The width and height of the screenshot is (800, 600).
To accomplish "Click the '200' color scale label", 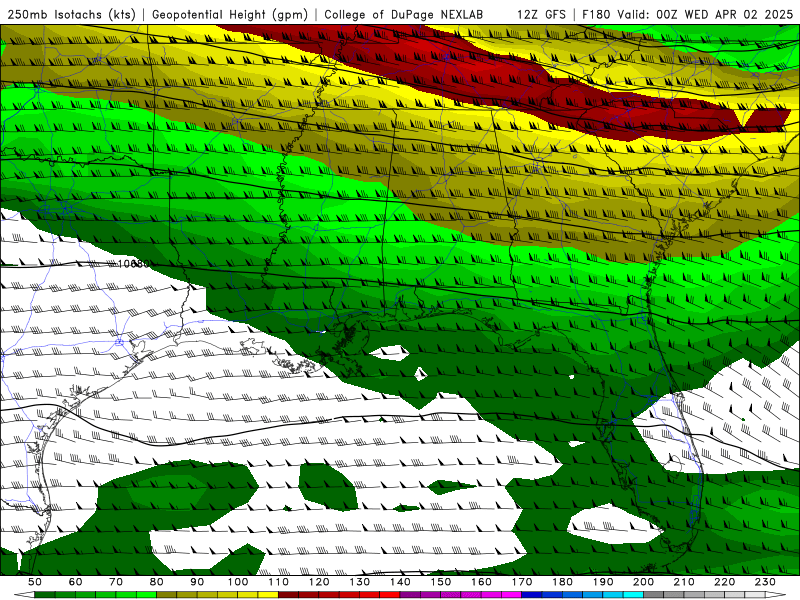I will (x=644, y=582).
